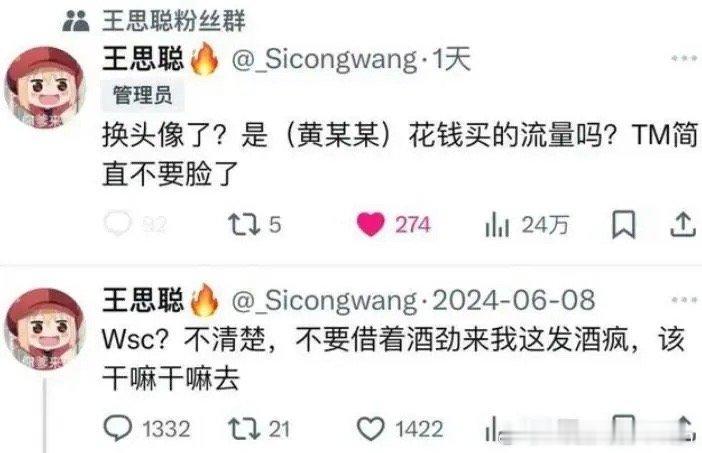702x453 pixels.
Task: Open first post's profile avatar
Action: (45, 87)
